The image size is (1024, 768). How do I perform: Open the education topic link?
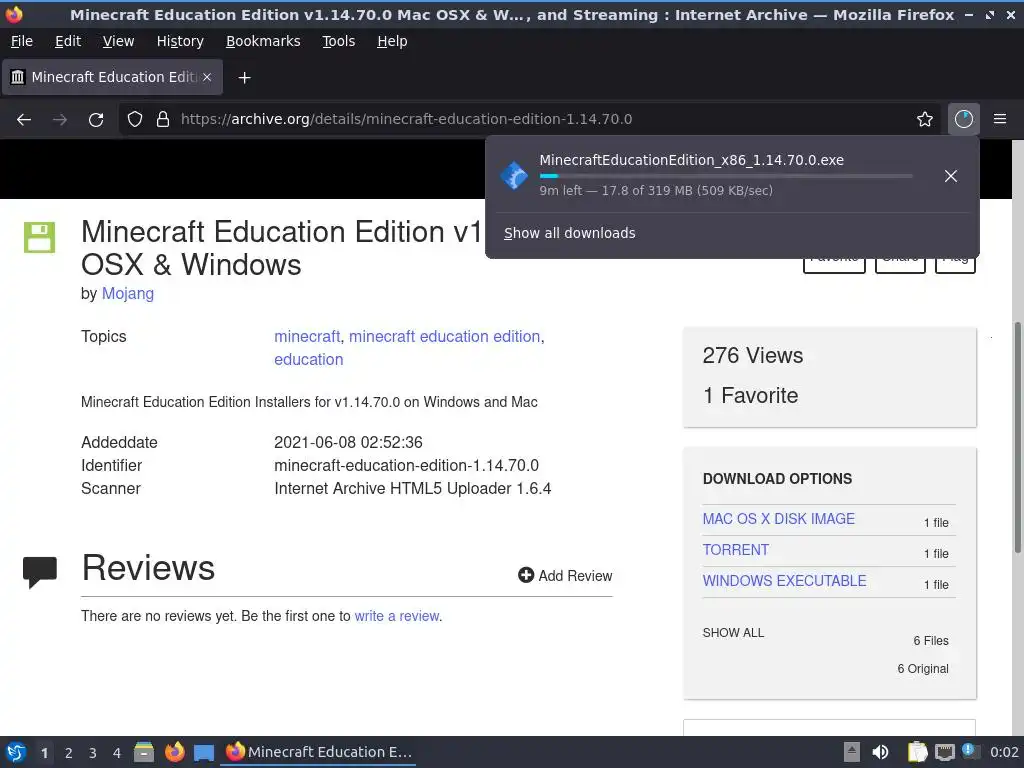coord(309,359)
